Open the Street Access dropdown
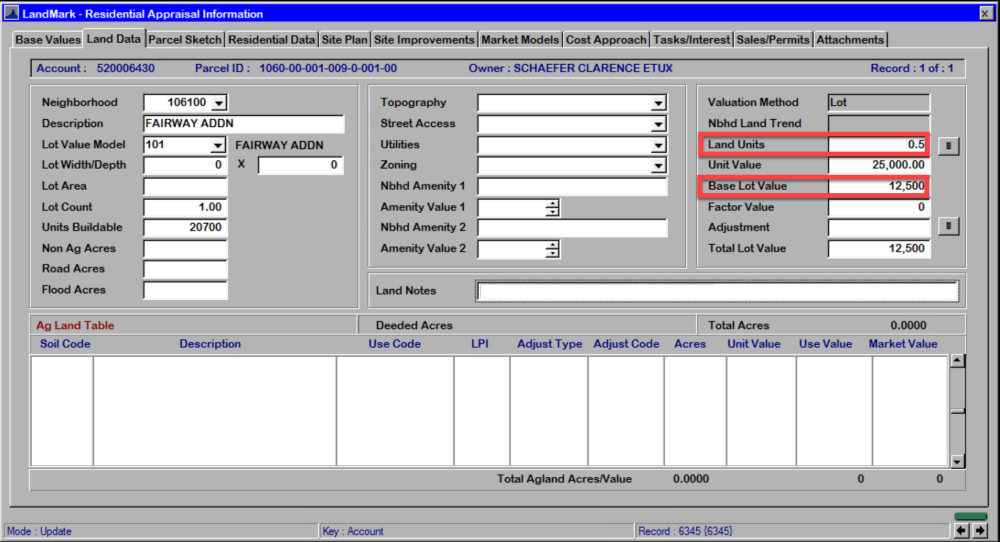1000x542 pixels. (658, 124)
